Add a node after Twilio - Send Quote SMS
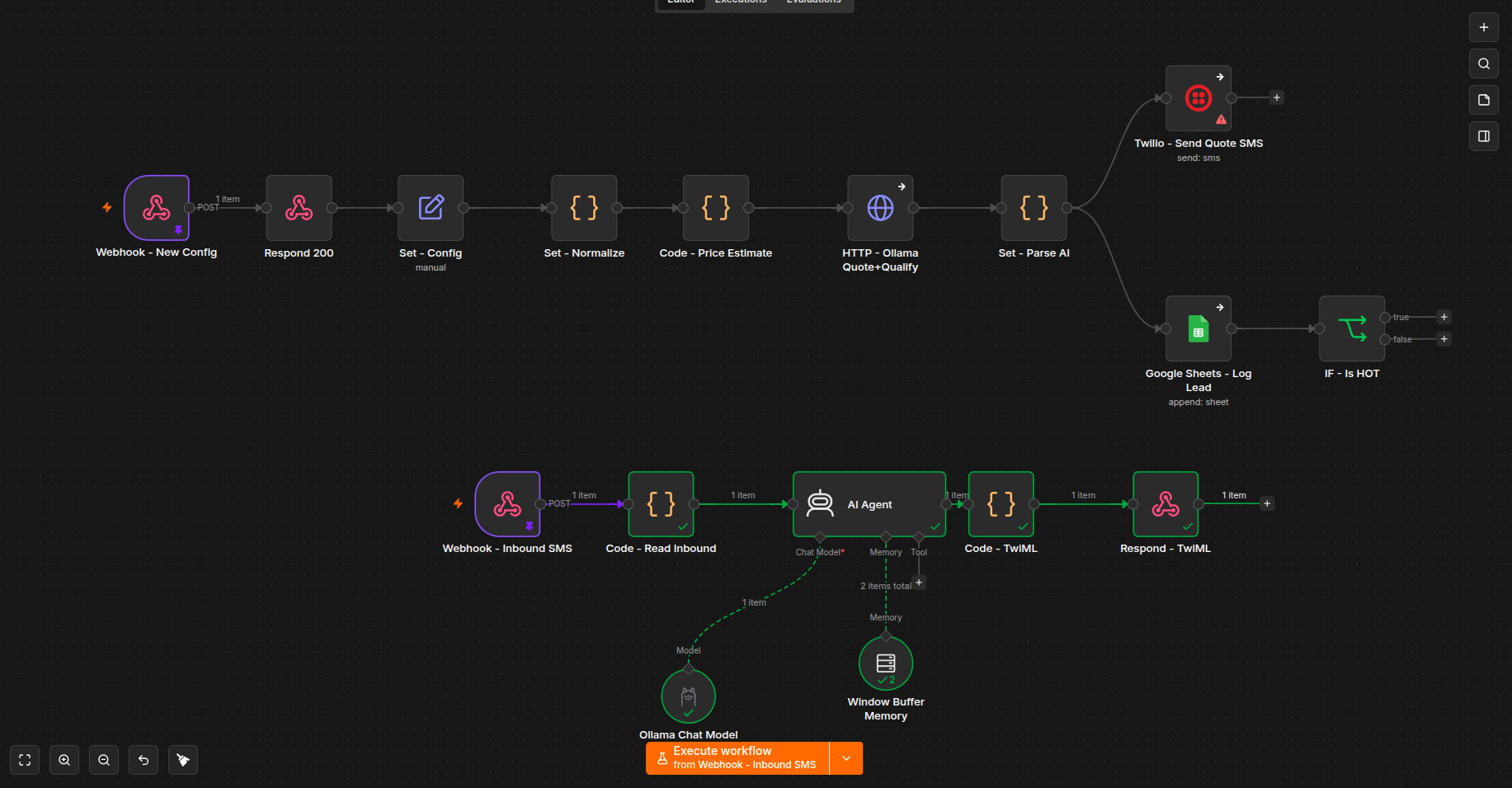The width and height of the screenshot is (1512, 788). 1277,98
